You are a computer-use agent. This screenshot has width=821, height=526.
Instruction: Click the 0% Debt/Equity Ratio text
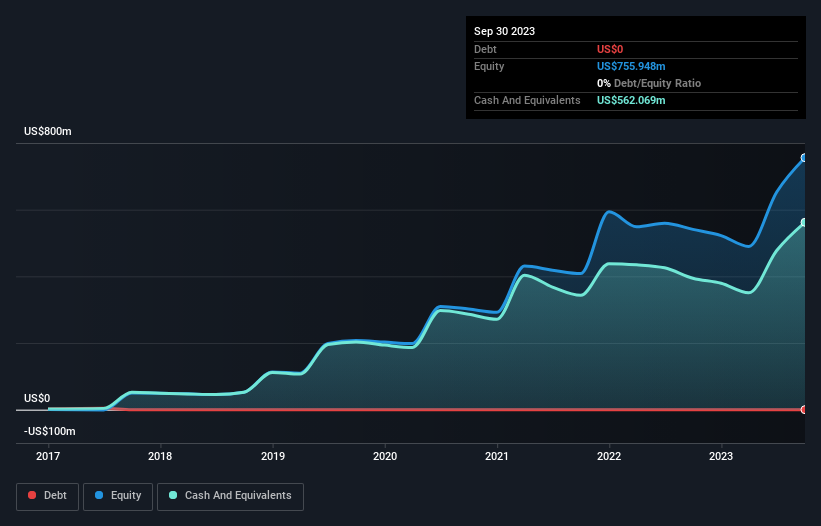click(649, 83)
